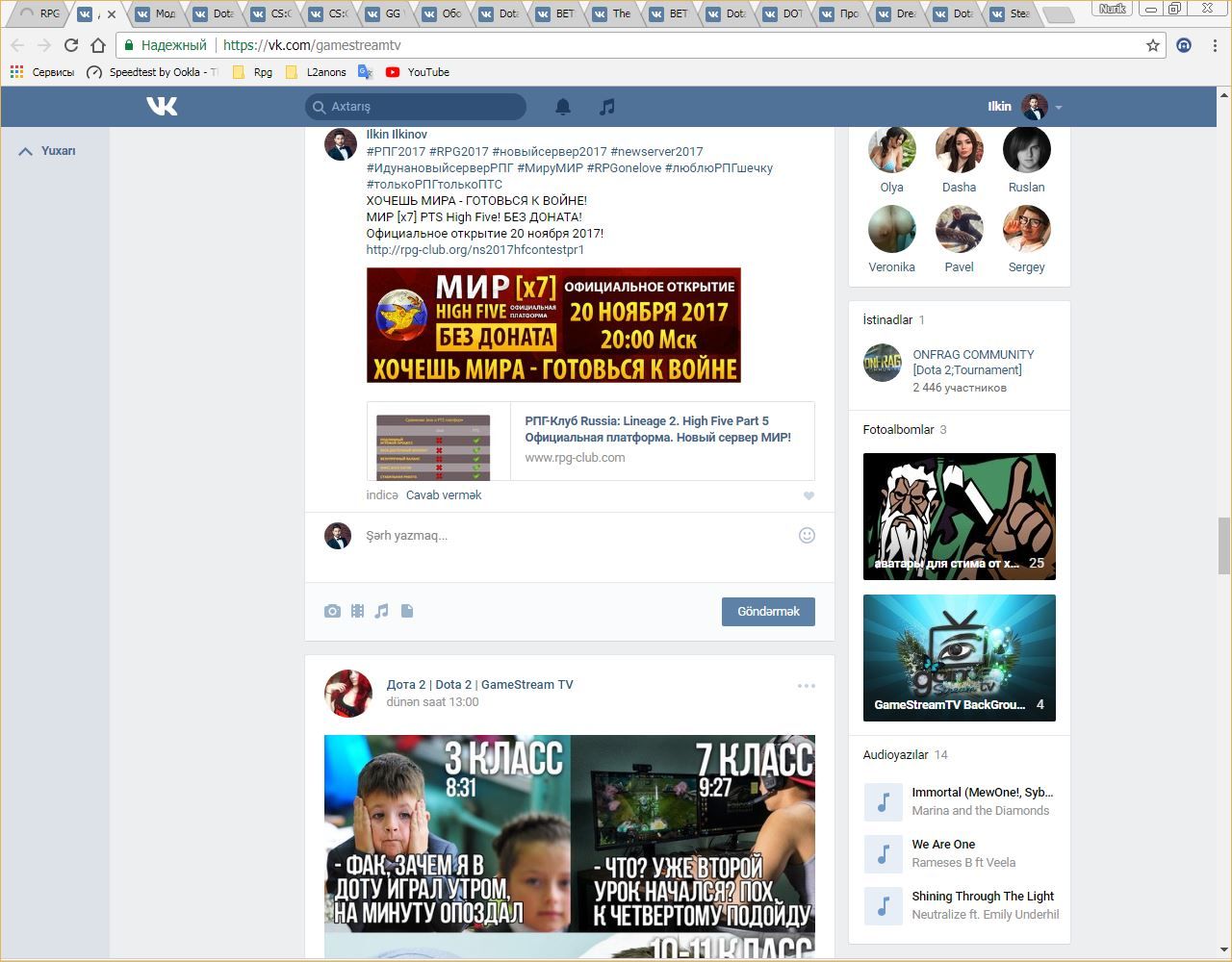Open the Google Translate bookmark icon
Screen dimensions: 1232x962
click(x=365, y=72)
